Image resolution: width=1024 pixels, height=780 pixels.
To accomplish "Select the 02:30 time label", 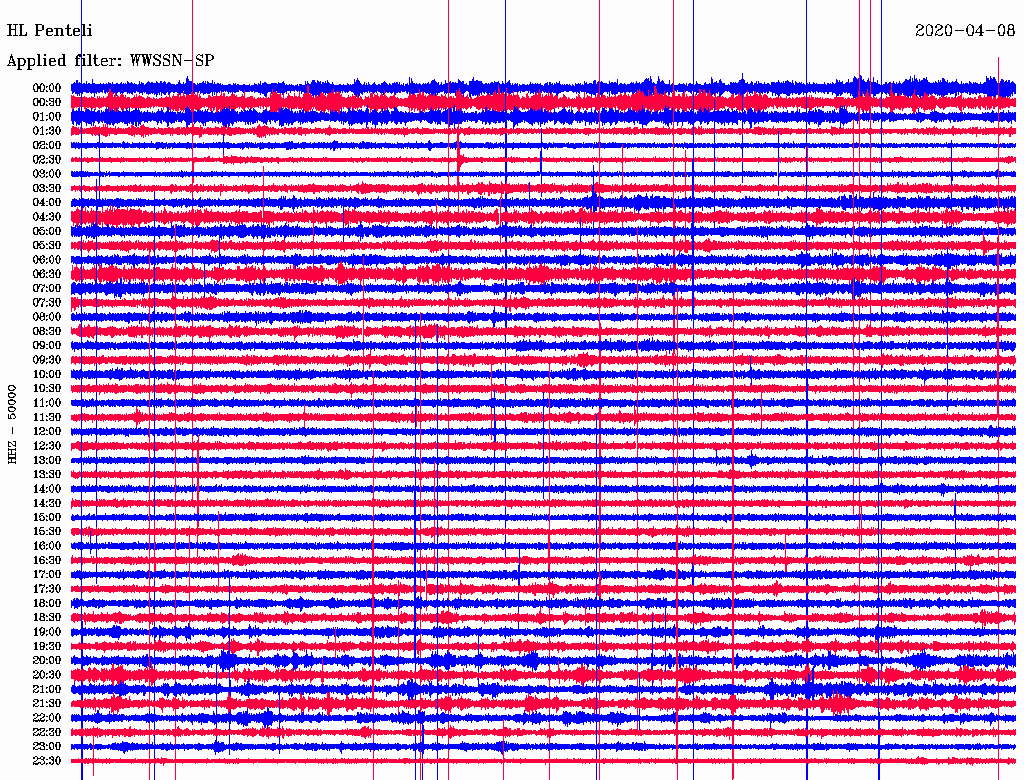I will click(x=47, y=160).
